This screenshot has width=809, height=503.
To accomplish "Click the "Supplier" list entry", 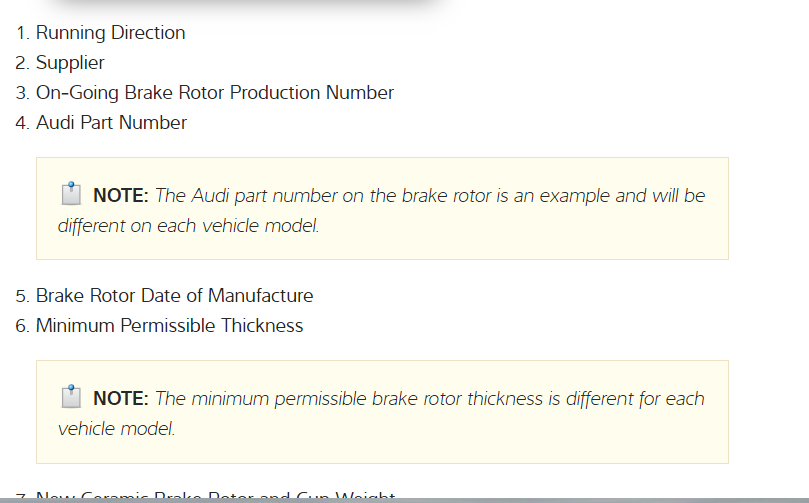I will pyautogui.click(x=70, y=63).
